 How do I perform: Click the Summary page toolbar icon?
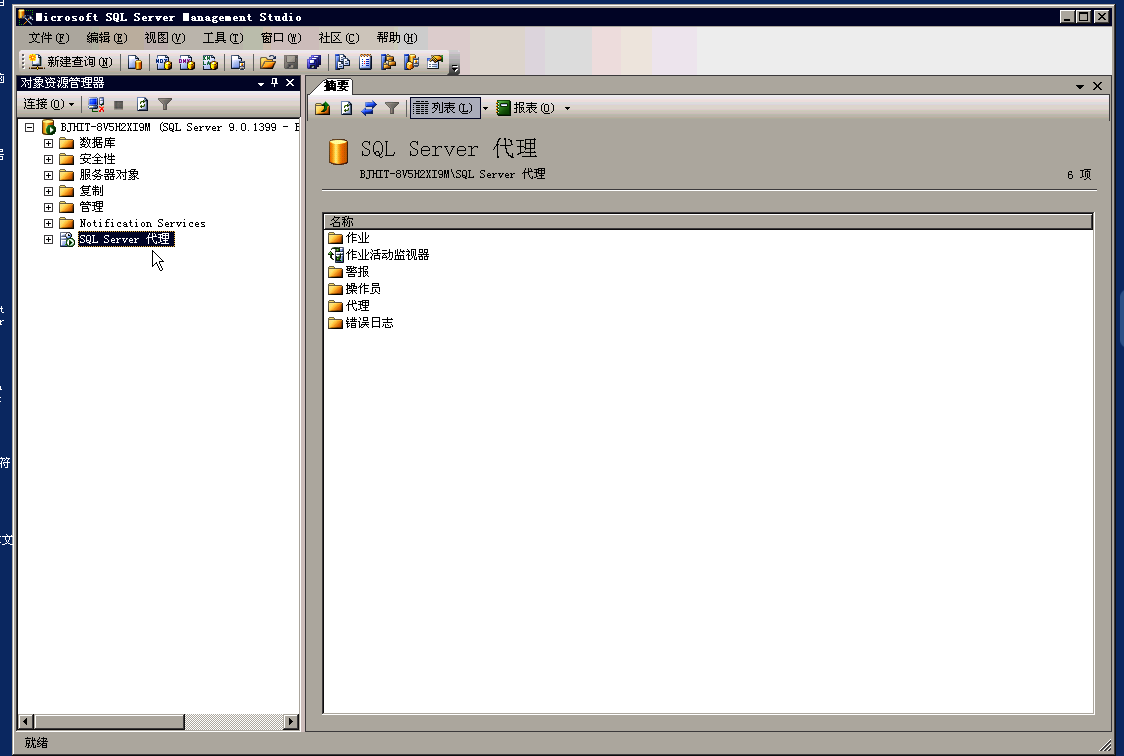[x=365, y=62]
